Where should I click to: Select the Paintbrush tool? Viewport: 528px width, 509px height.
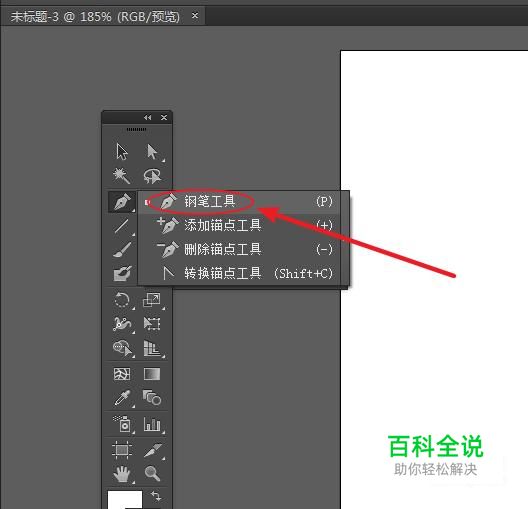point(122,249)
